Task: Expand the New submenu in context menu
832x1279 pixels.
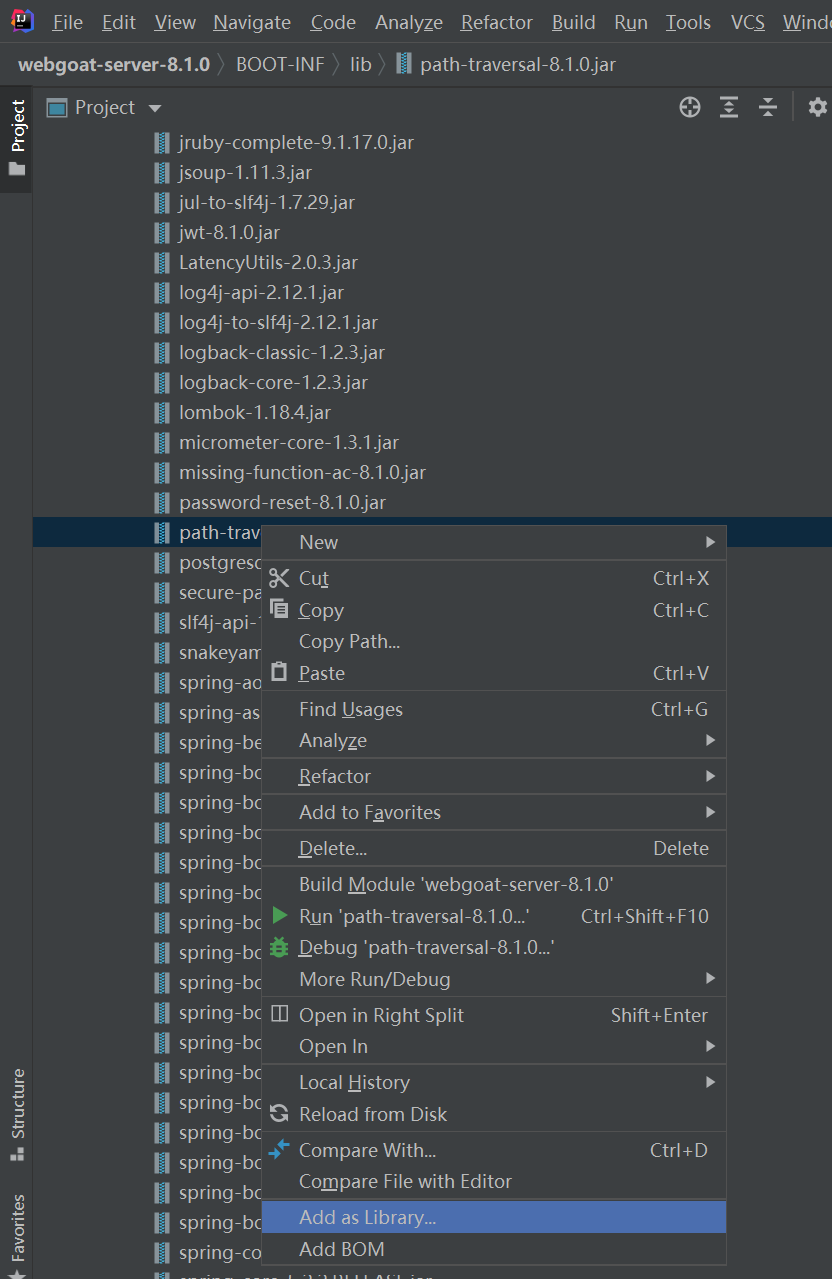Action: (x=494, y=542)
